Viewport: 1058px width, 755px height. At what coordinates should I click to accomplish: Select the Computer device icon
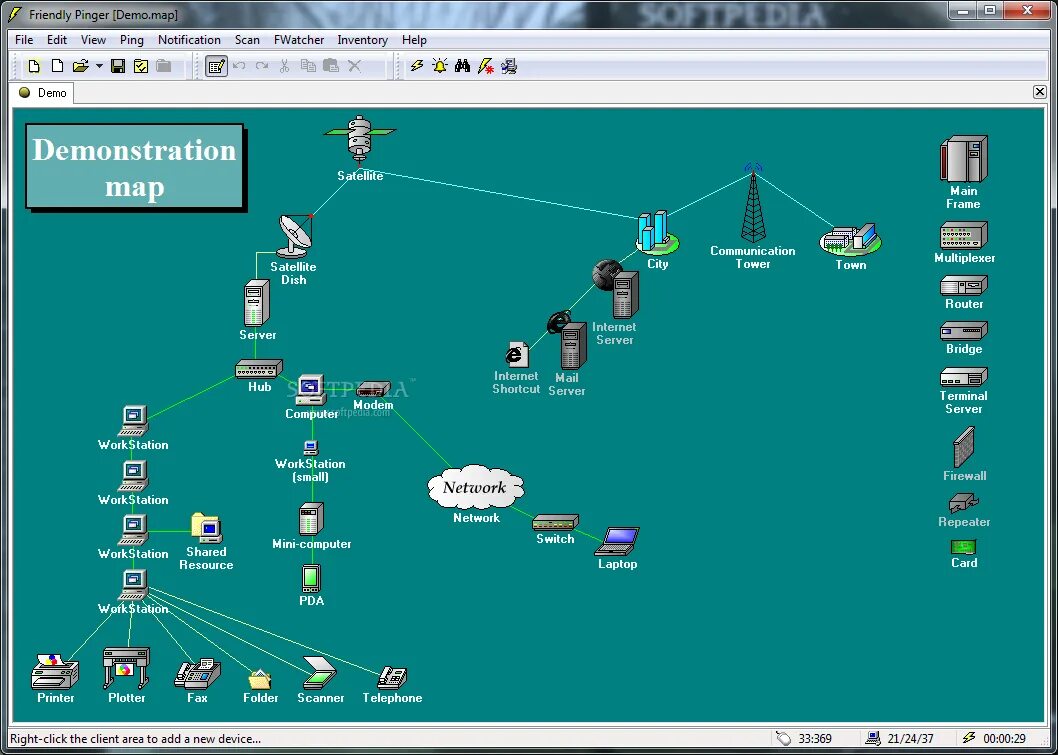pyautogui.click(x=310, y=390)
